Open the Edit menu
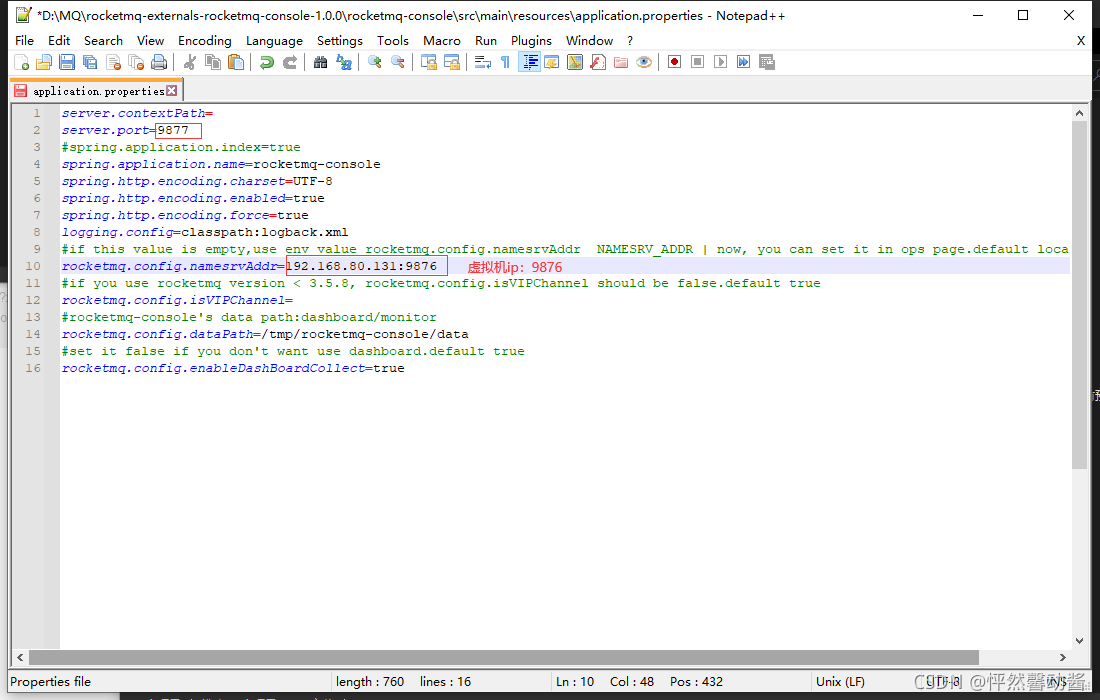 pyautogui.click(x=59, y=41)
